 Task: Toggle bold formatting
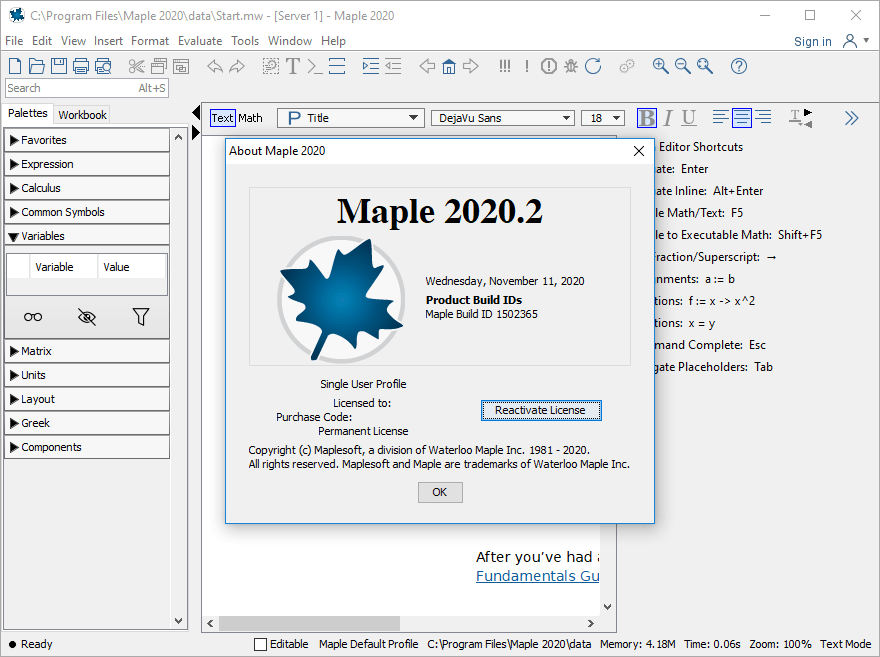click(647, 118)
